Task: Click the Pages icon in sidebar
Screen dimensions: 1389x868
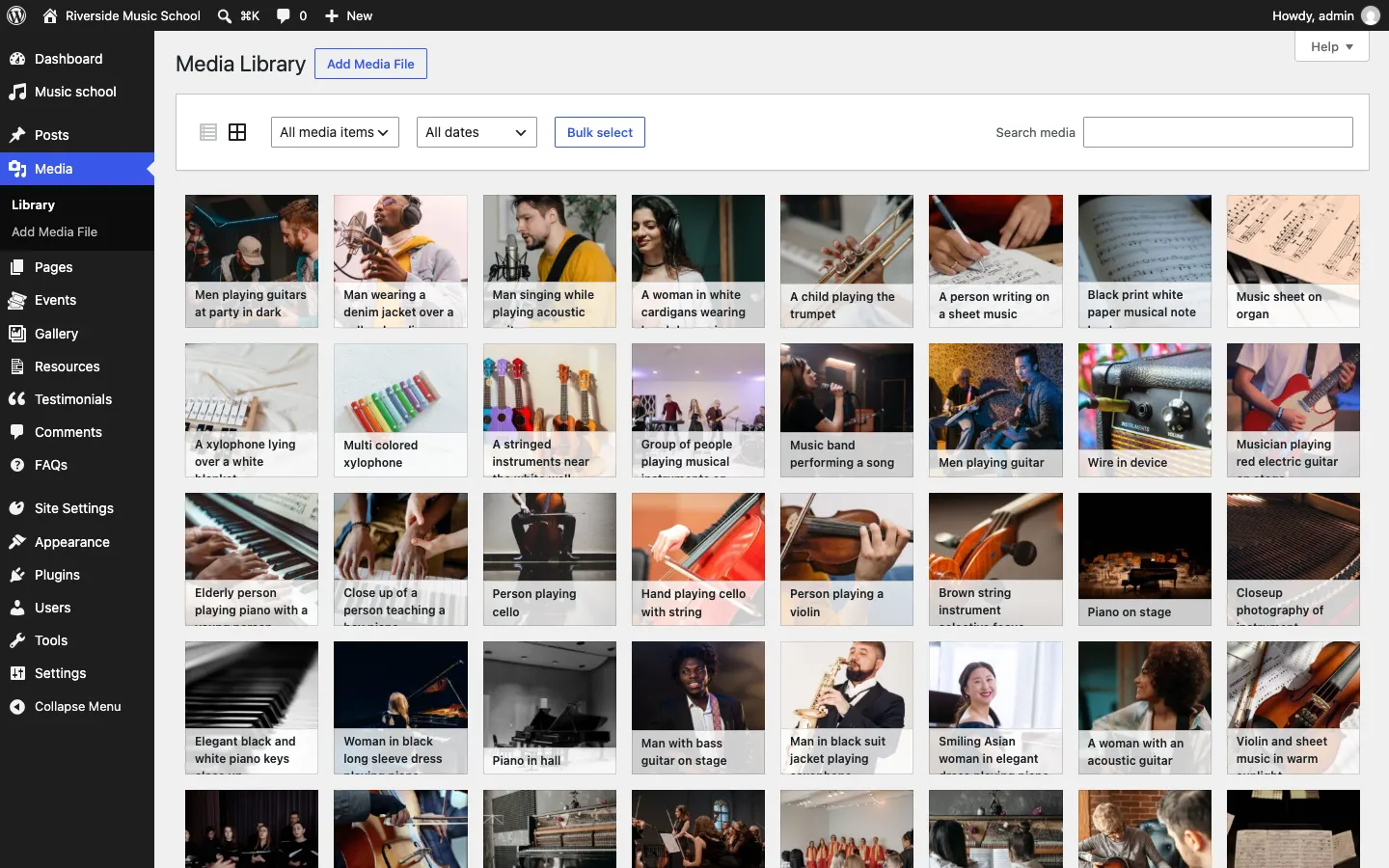Action: click(17, 267)
